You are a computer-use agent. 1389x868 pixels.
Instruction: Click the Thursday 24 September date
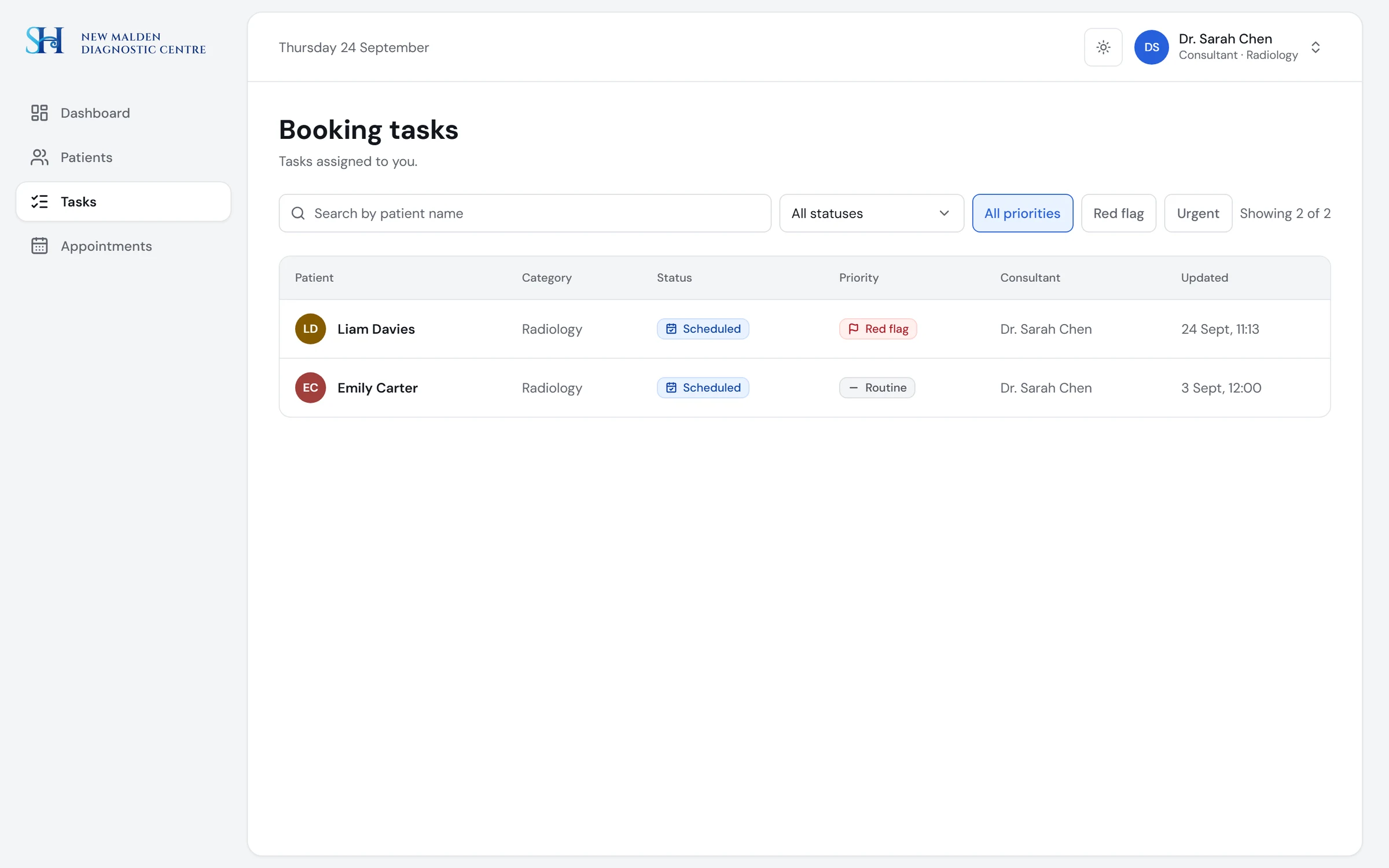(x=354, y=47)
